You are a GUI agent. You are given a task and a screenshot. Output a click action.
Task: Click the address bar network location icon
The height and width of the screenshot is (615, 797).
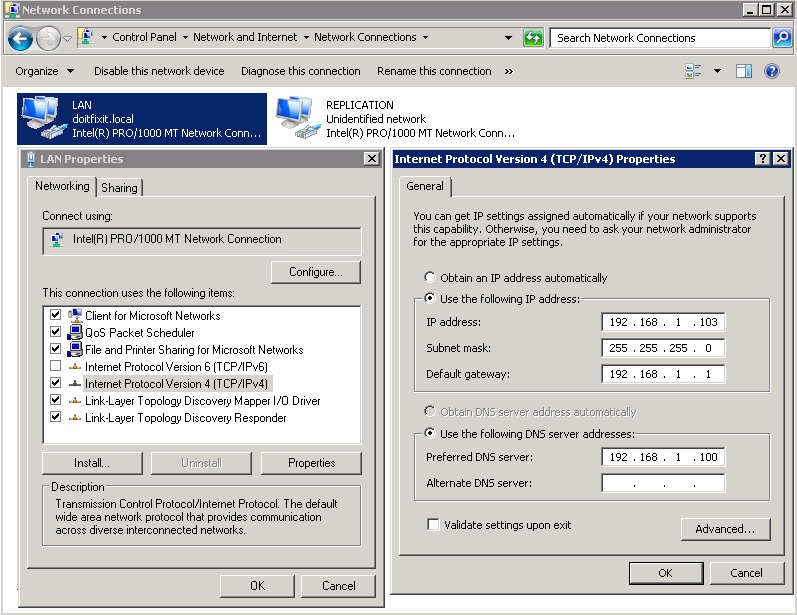pyautogui.click(x=86, y=38)
